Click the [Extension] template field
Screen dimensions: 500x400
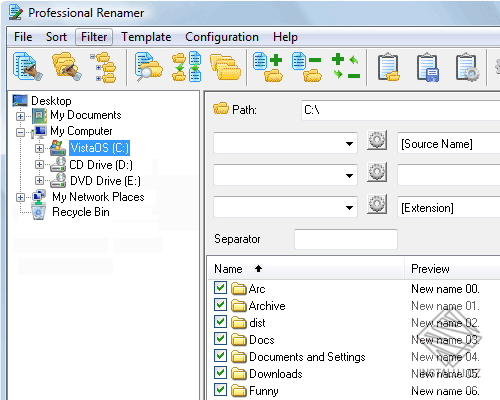pos(449,208)
